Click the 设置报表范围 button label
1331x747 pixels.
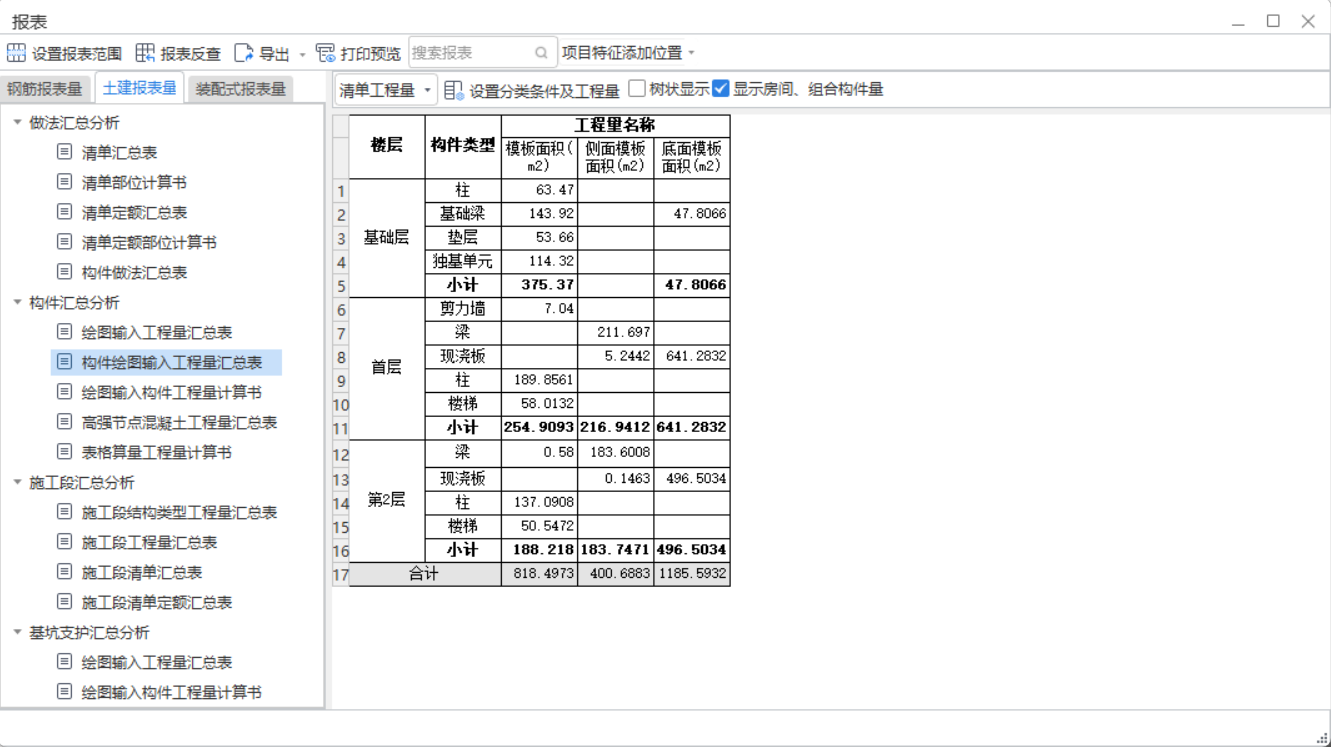pyautogui.click(x=77, y=54)
